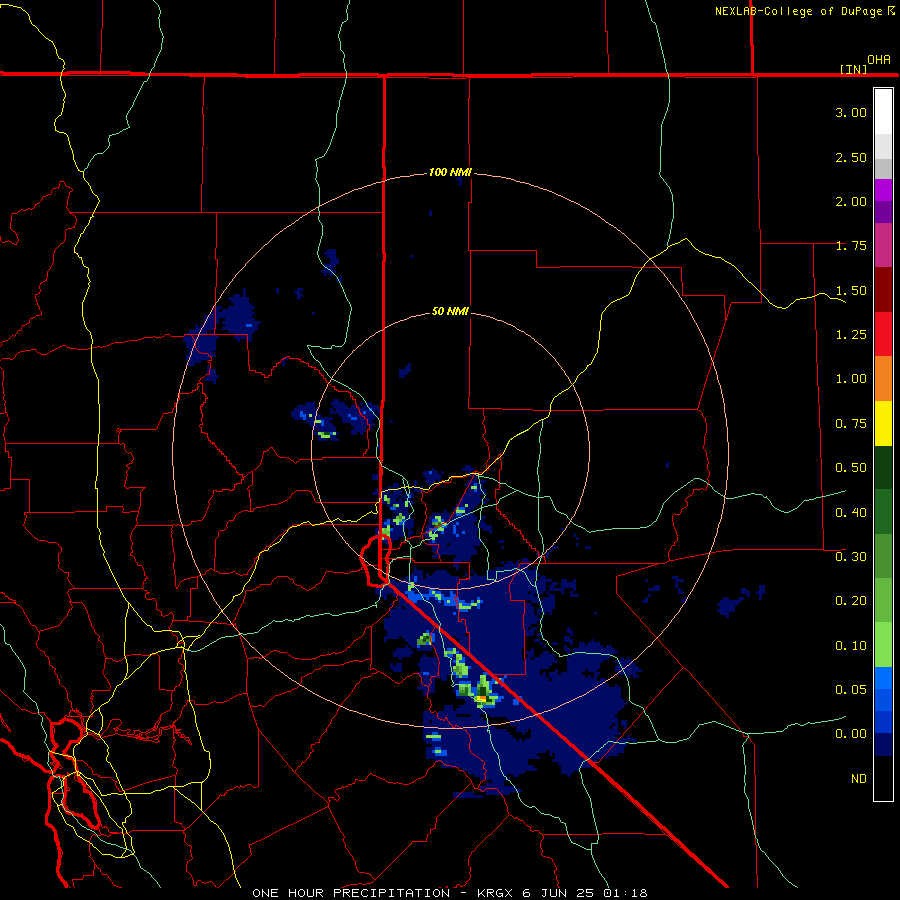Click the 01:18 time stamp
This screenshot has width=900, height=900.
(x=626, y=893)
